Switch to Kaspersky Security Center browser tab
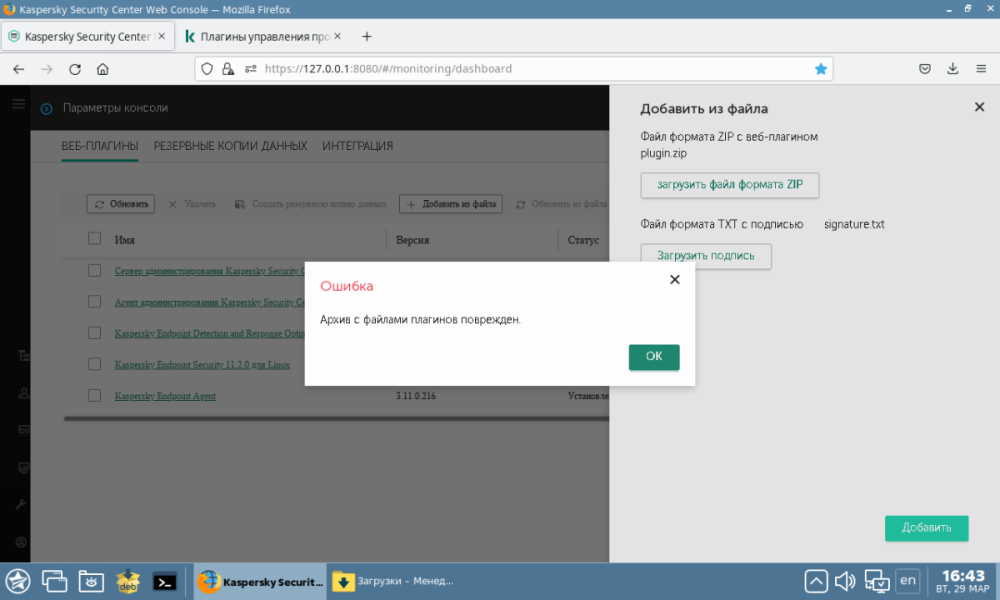Image resolution: width=1000 pixels, height=600 pixels. [x=87, y=36]
